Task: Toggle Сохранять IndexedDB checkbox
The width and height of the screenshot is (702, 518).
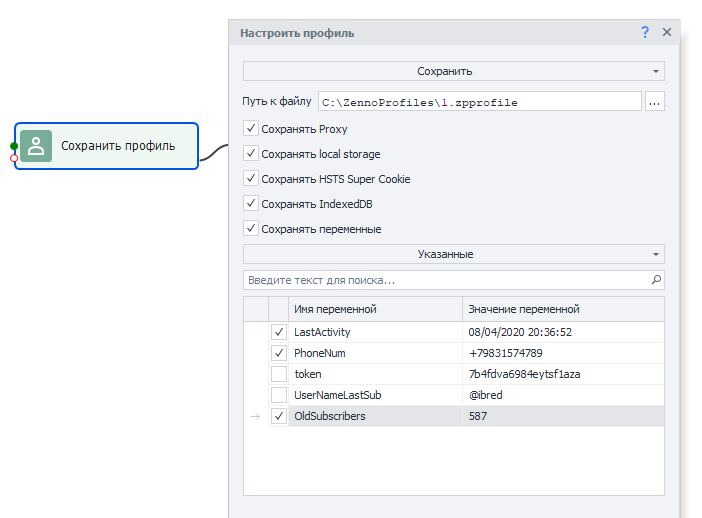Action: [x=251, y=204]
